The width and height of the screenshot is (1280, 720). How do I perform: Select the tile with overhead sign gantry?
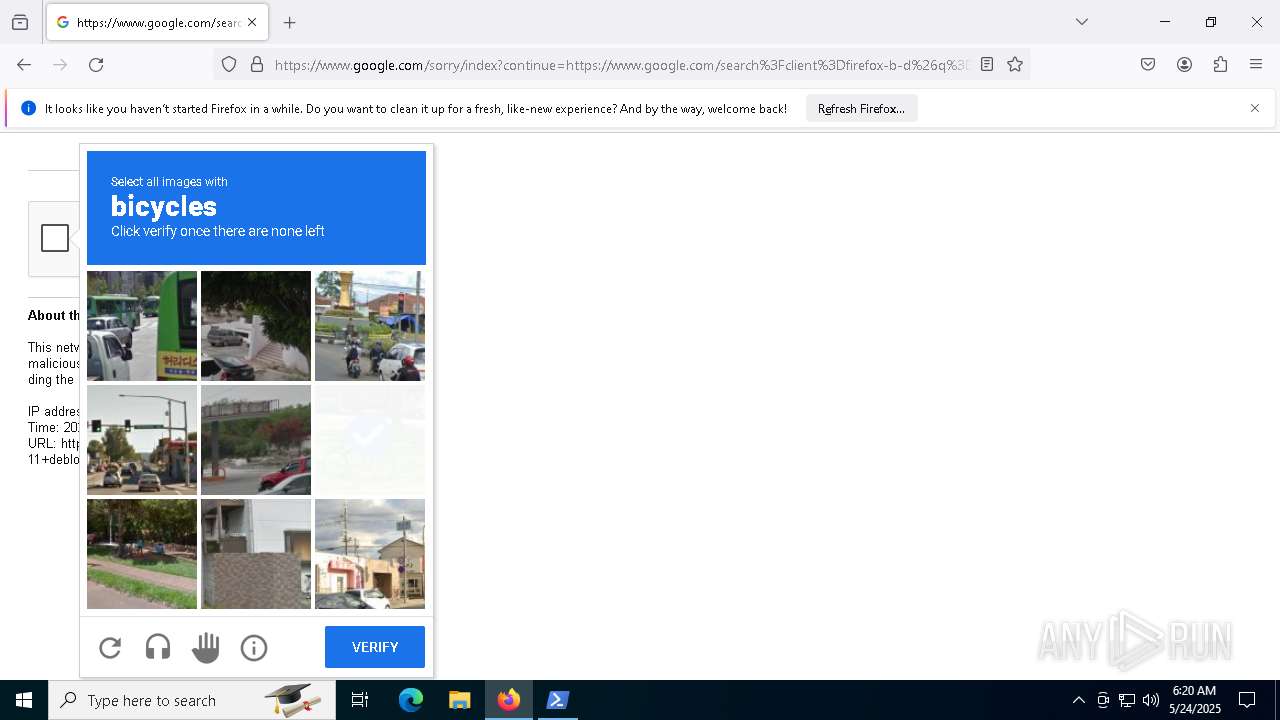256,440
